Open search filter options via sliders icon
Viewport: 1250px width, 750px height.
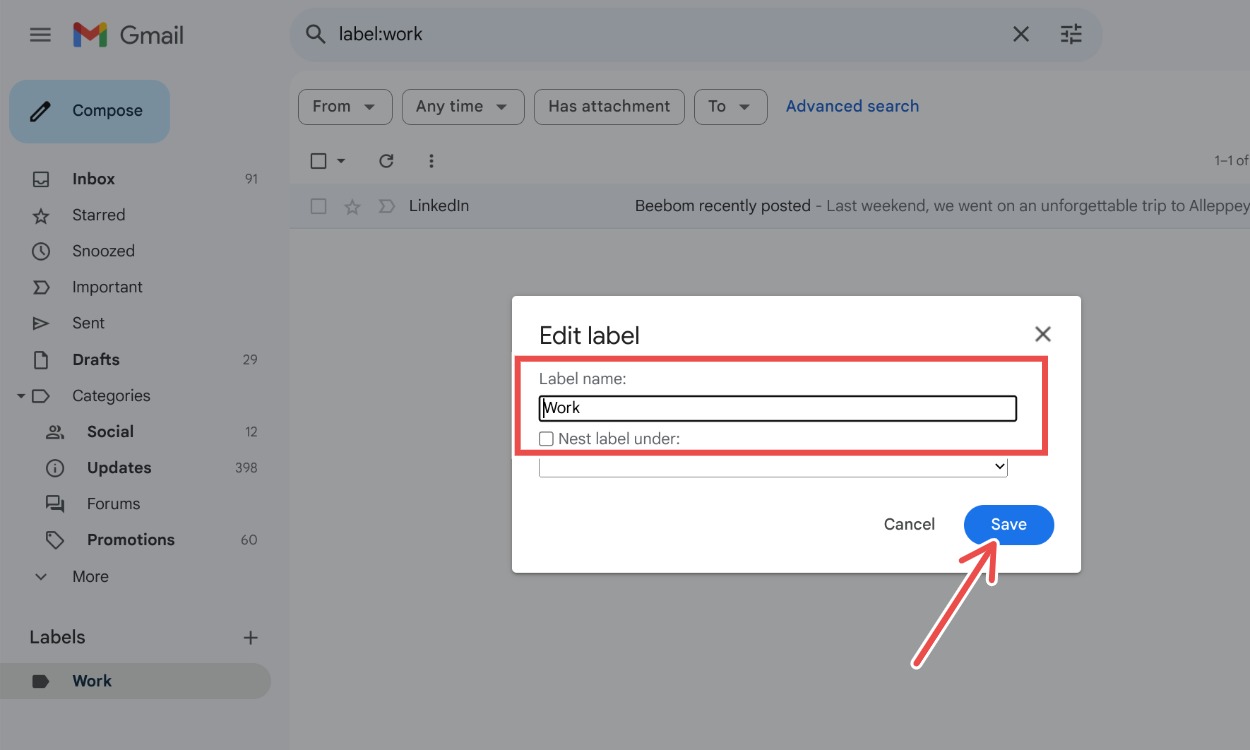click(1071, 33)
